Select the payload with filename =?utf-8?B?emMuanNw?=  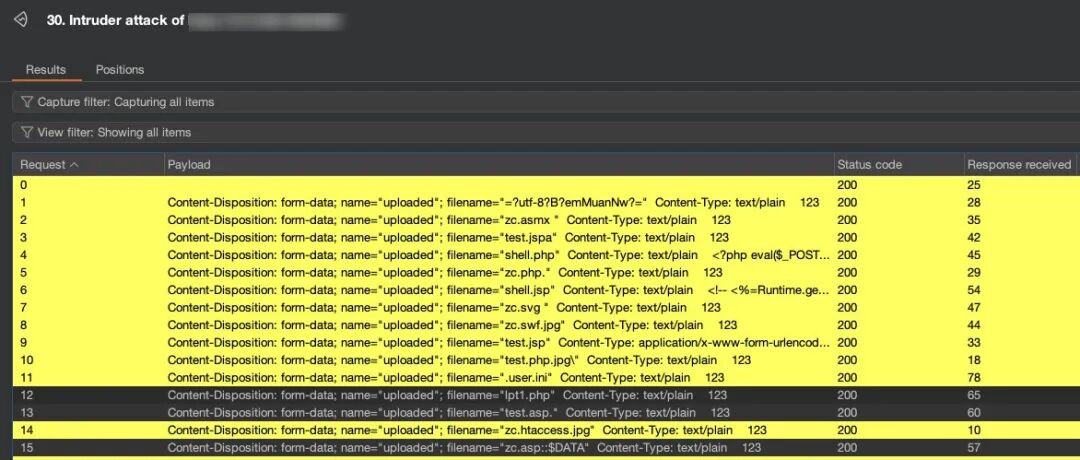546,202
